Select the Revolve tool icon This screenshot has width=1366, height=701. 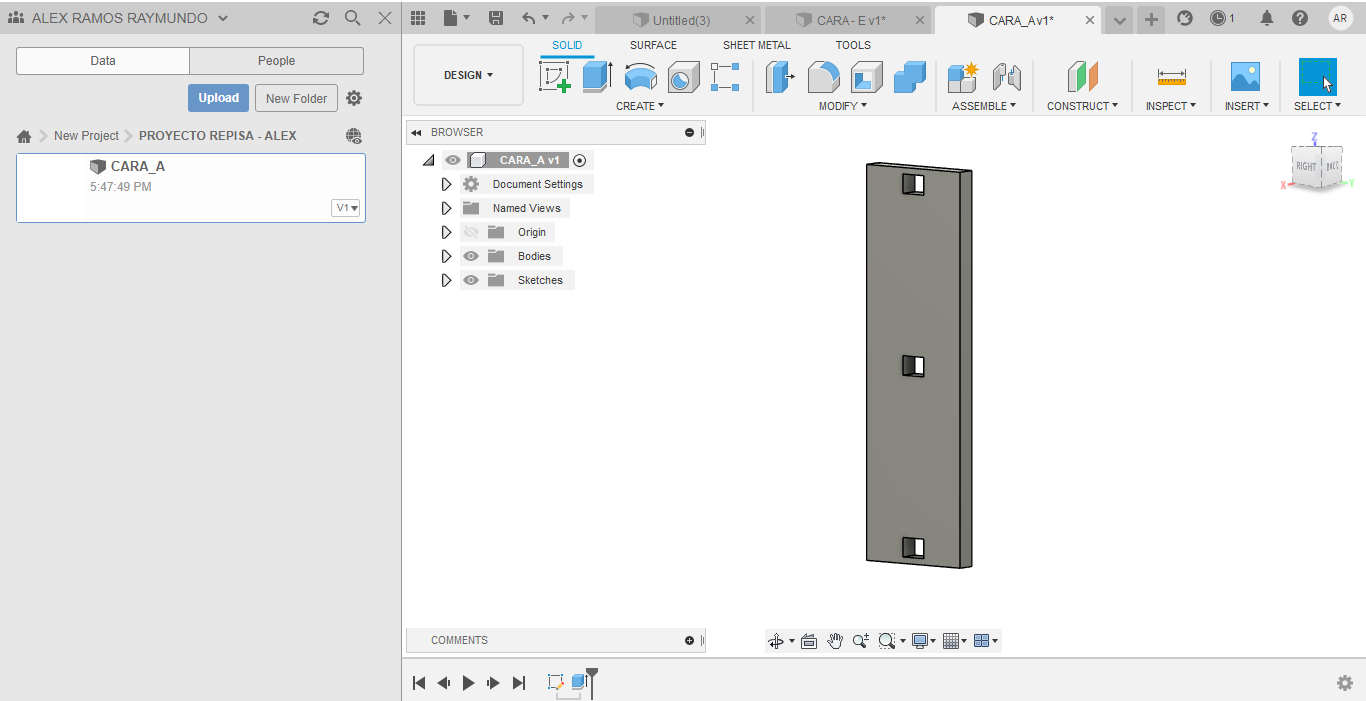pyautogui.click(x=640, y=77)
